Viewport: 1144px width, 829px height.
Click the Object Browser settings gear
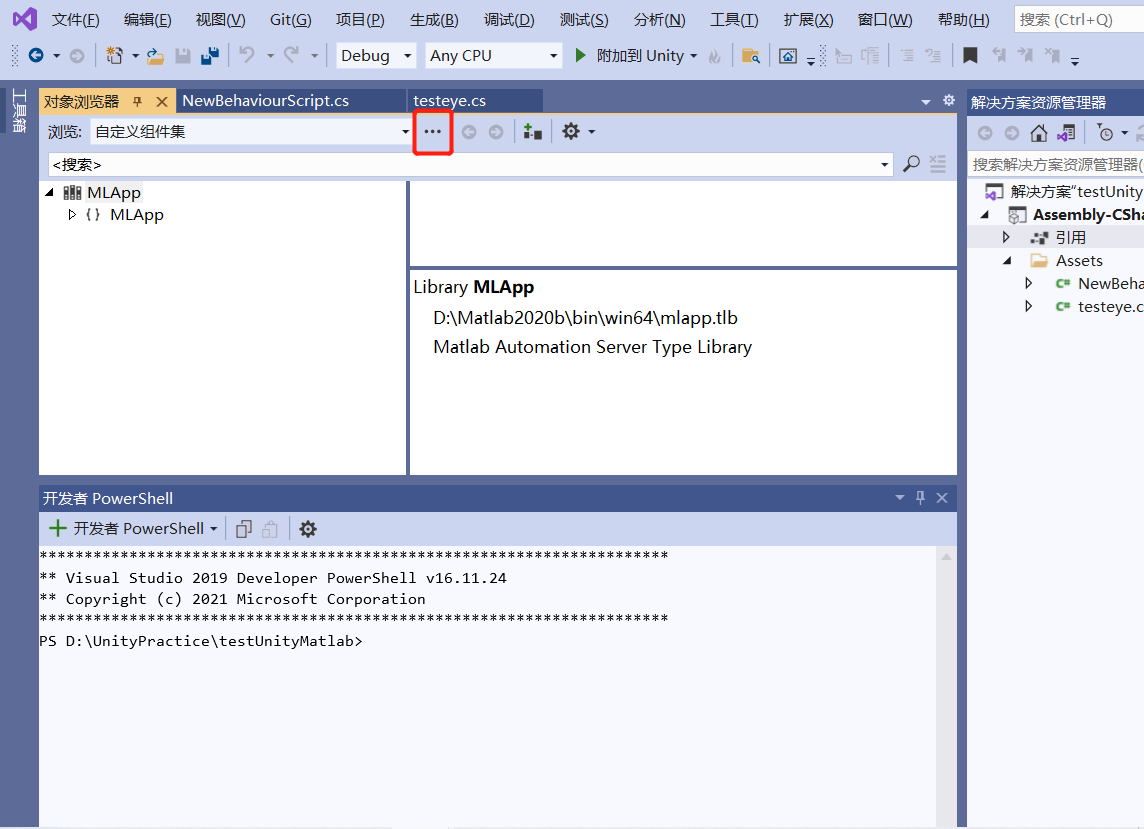571,131
